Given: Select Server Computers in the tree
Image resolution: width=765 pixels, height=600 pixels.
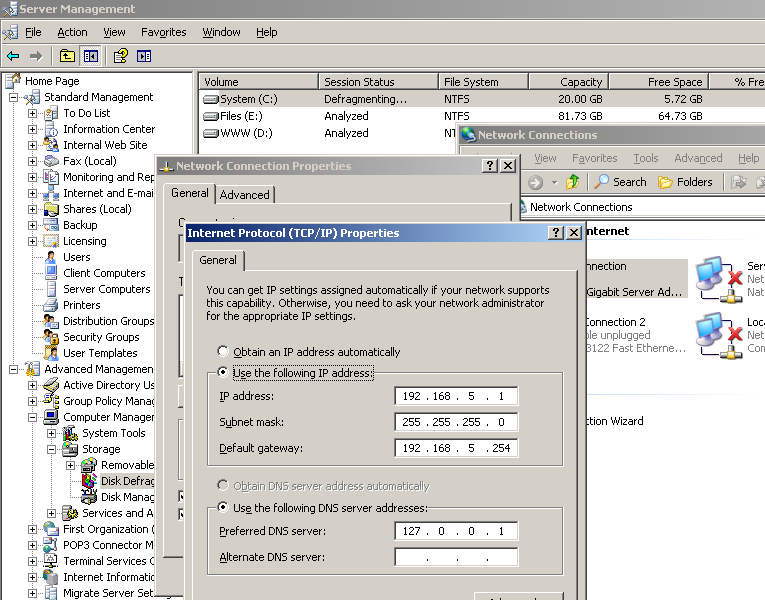Looking at the screenshot, I should click(106, 289).
